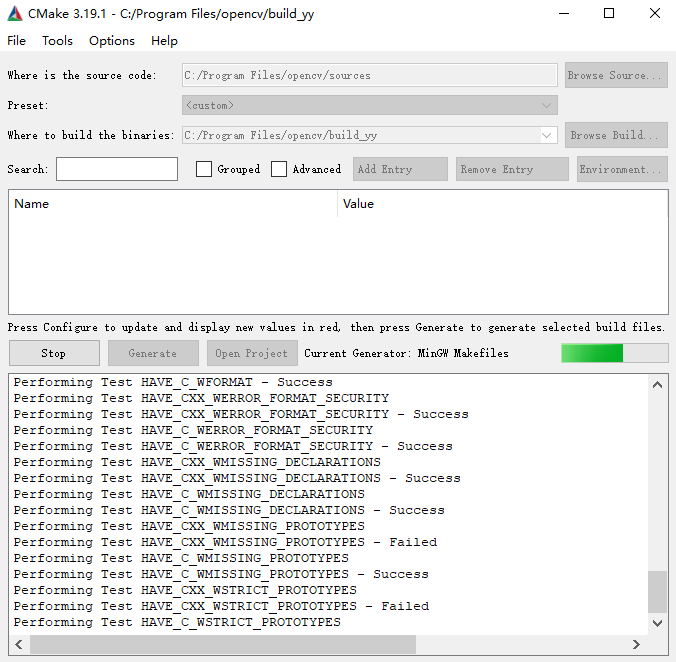Select log line HAVE_C_WMISSING_PROTOTYPES - Success
The height and width of the screenshot is (662, 676).
coord(221,574)
